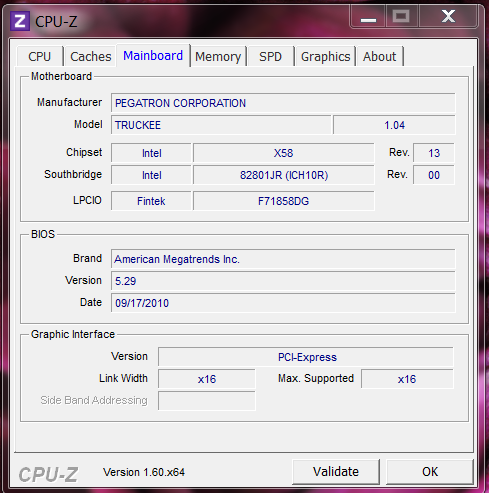The image size is (489, 493).
Task: Open the About tab
Action: pos(380,56)
